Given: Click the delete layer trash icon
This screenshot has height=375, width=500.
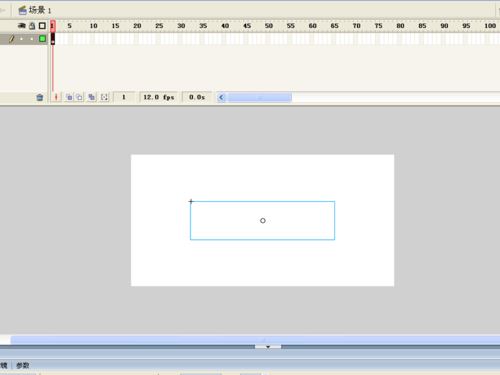Looking at the screenshot, I should click(x=40, y=97).
